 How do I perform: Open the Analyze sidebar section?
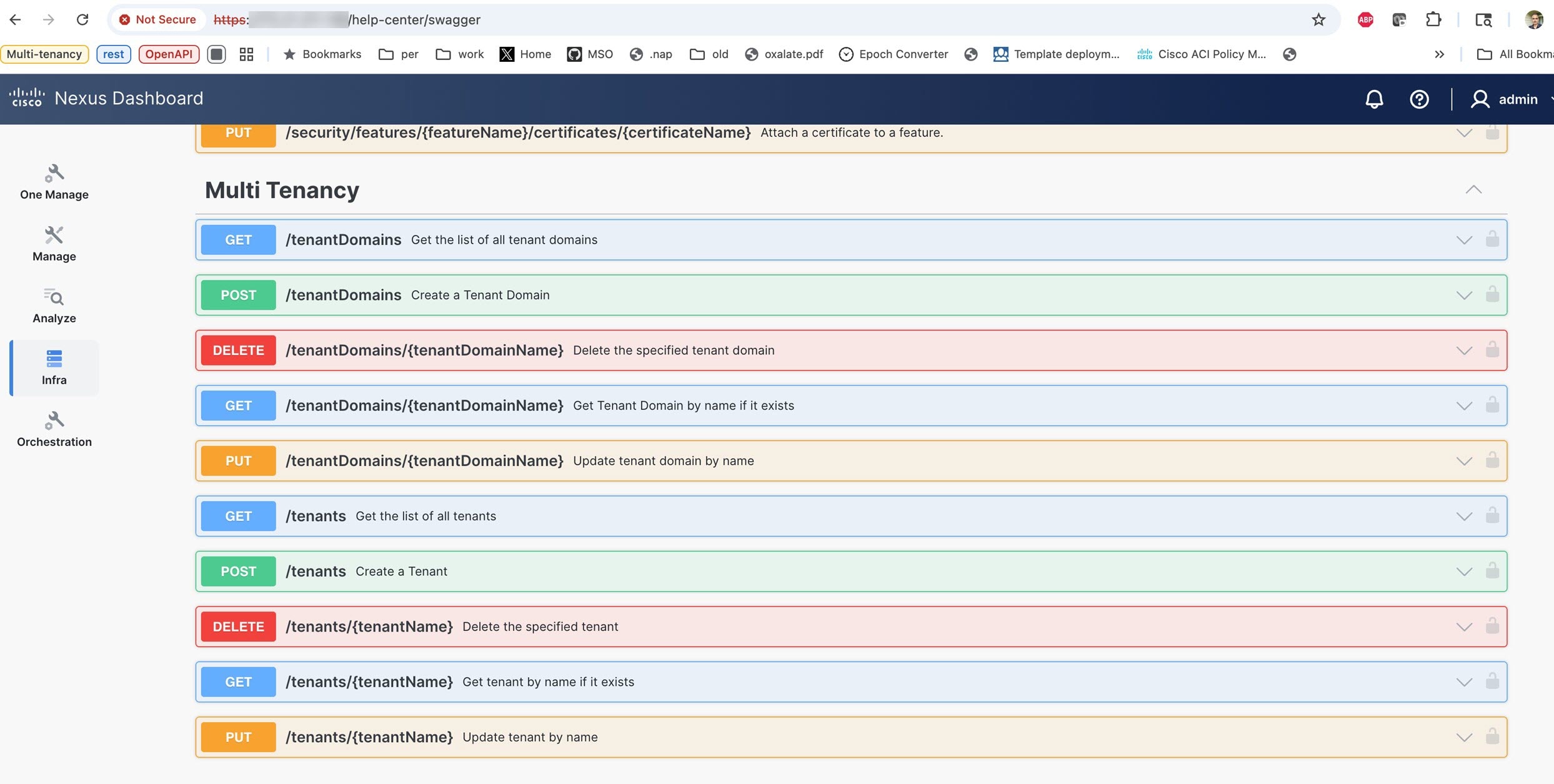tap(54, 305)
